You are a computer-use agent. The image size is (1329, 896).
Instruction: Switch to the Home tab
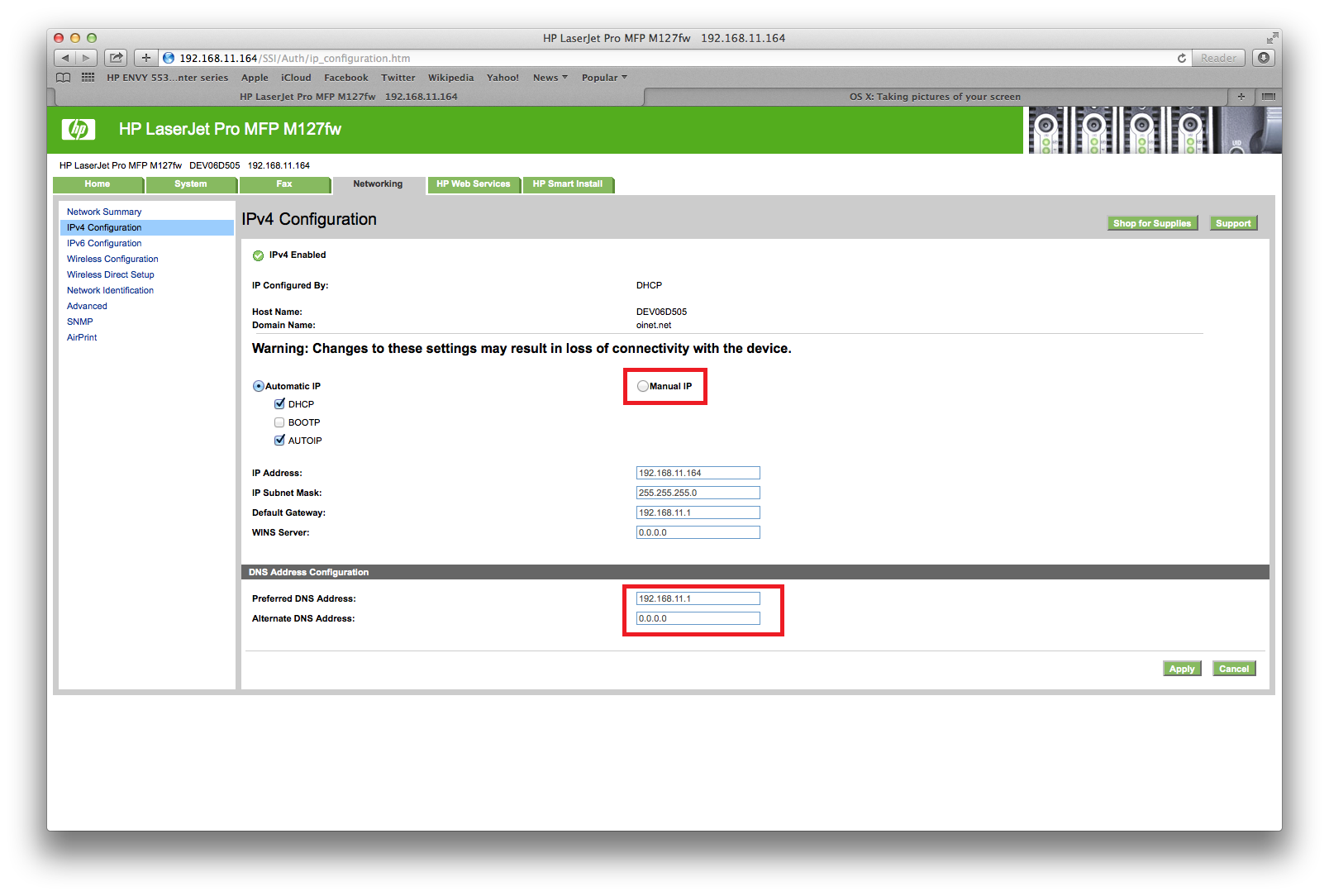98,184
